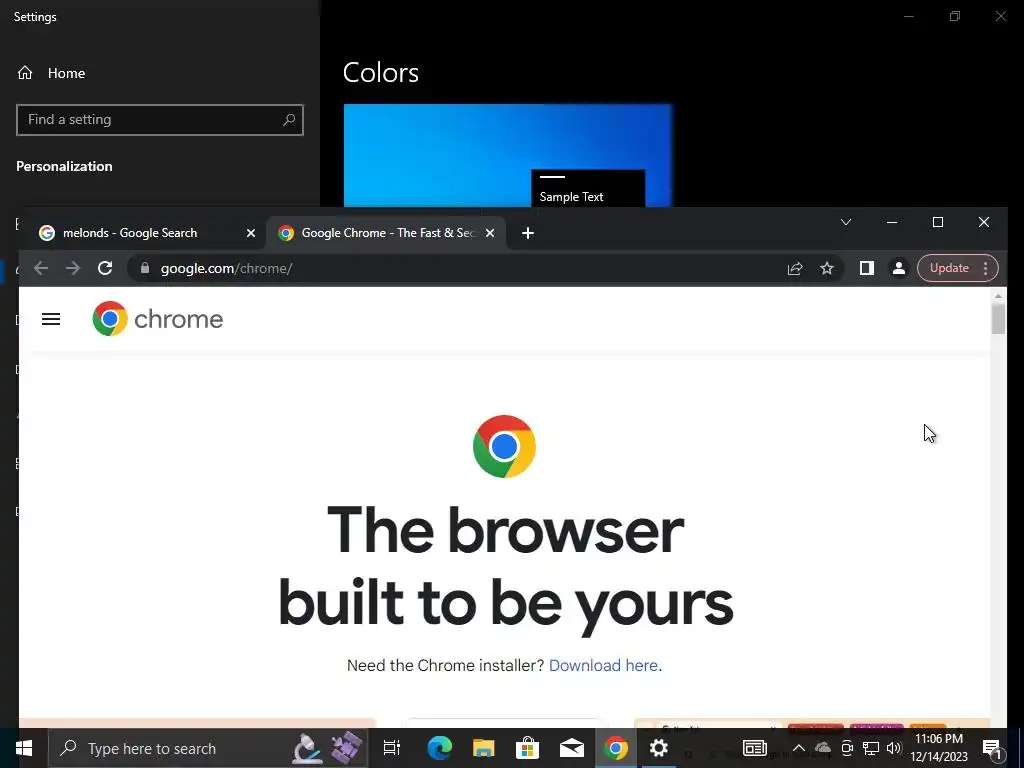Screen dimensions: 1024x768
Task: Open the Windows Start menu
Action: tap(24, 748)
